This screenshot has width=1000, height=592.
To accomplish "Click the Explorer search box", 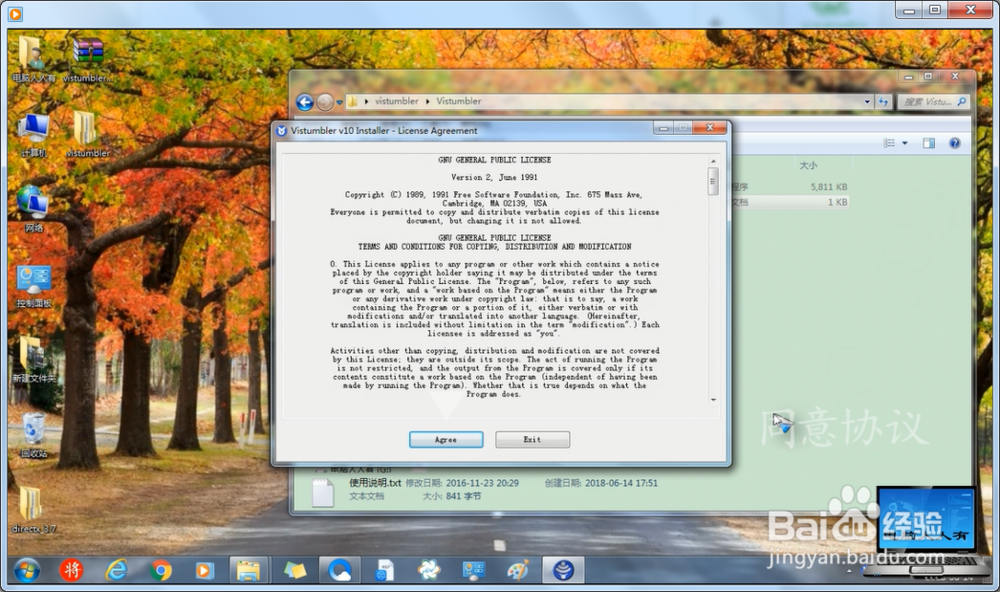I will pos(933,101).
